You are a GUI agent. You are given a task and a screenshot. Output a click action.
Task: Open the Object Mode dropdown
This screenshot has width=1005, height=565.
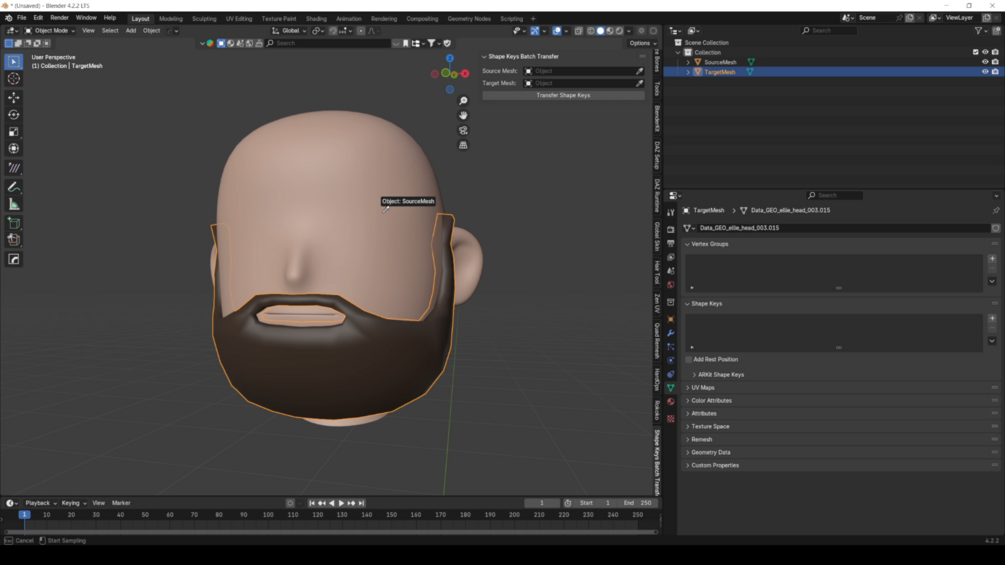click(50, 31)
